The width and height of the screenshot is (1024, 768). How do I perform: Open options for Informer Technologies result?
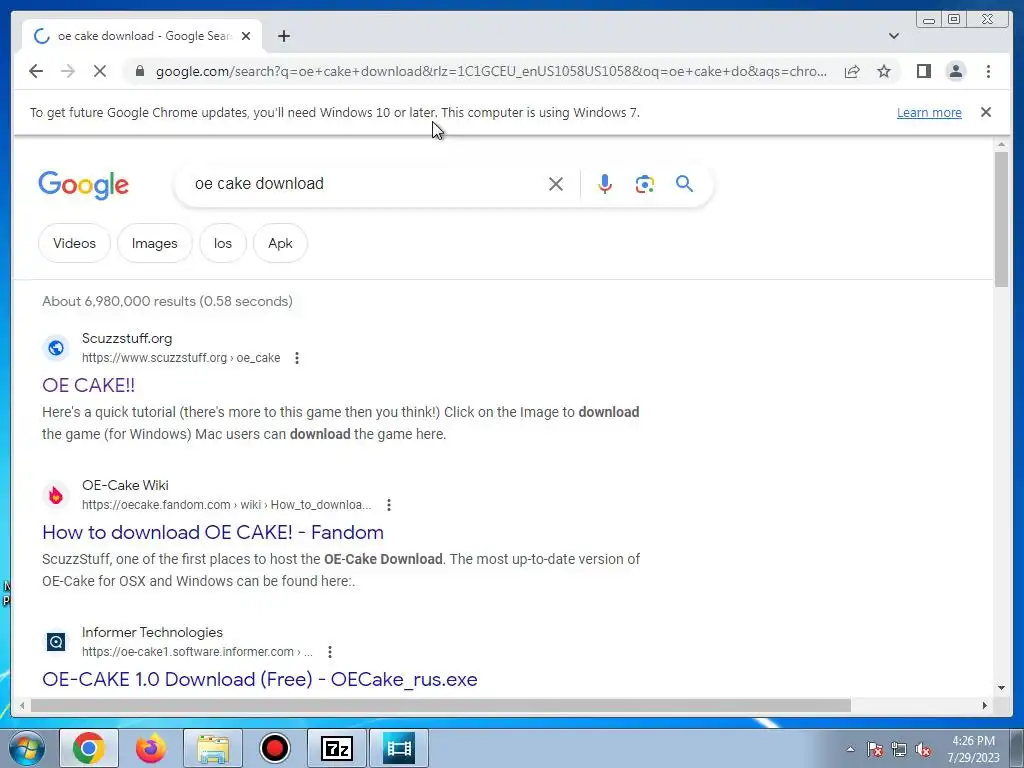click(330, 652)
